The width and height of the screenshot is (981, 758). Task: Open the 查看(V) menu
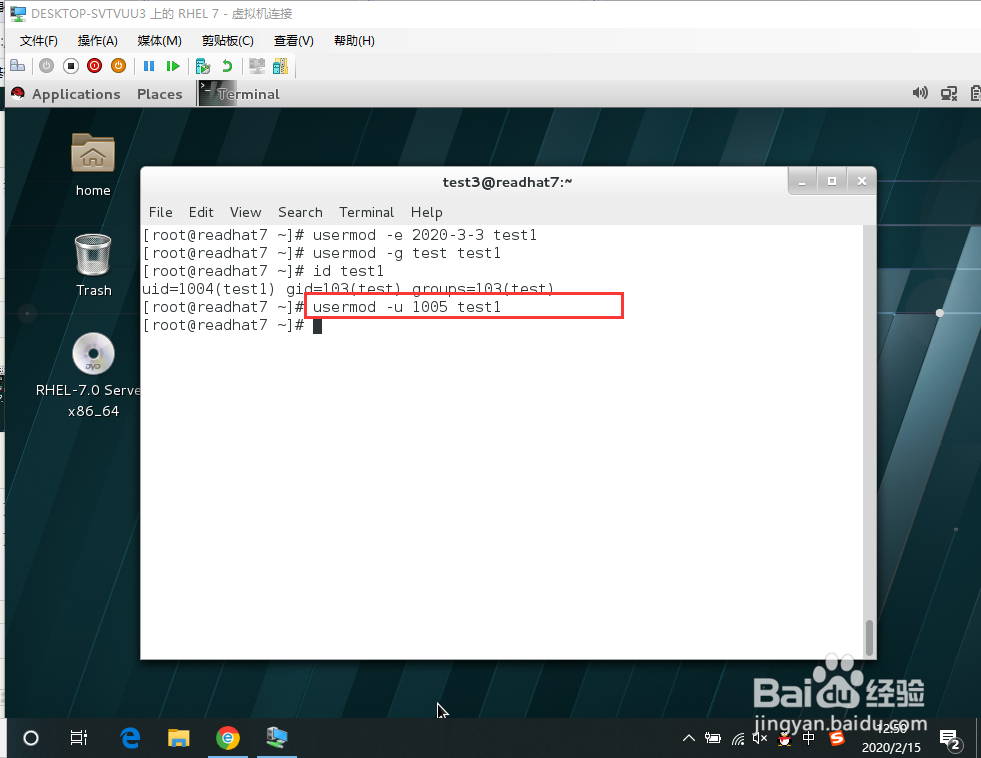293,41
